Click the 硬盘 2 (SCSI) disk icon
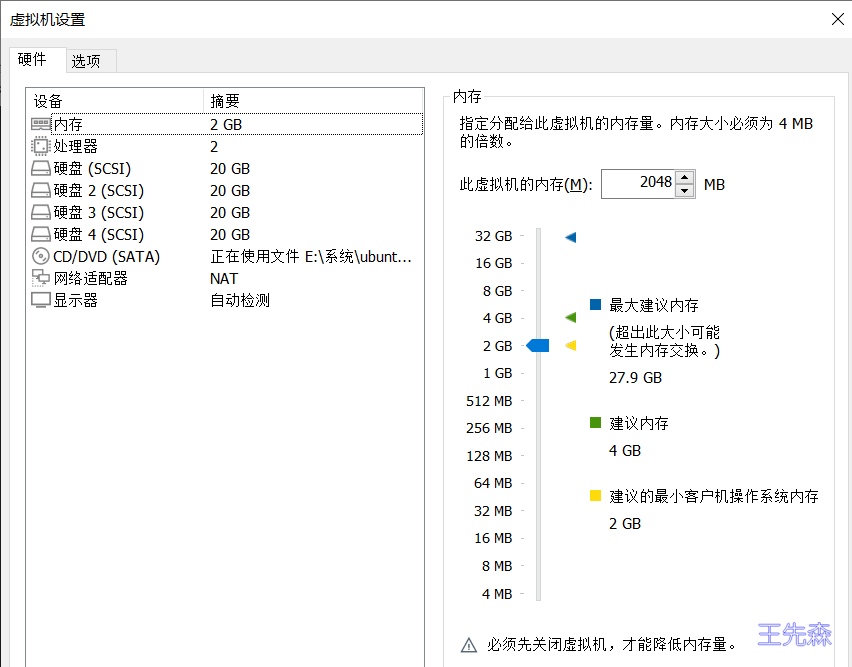 [x=41, y=191]
